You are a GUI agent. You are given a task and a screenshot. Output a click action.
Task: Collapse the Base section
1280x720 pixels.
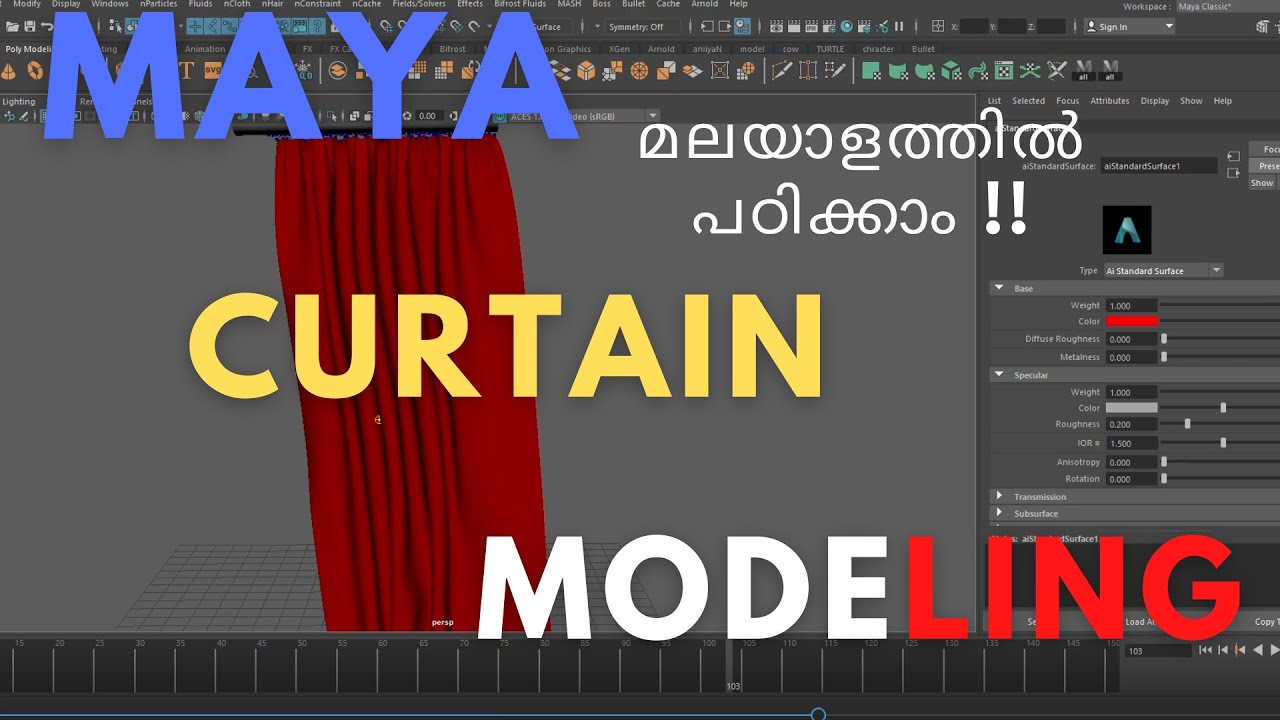(x=999, y=288)
